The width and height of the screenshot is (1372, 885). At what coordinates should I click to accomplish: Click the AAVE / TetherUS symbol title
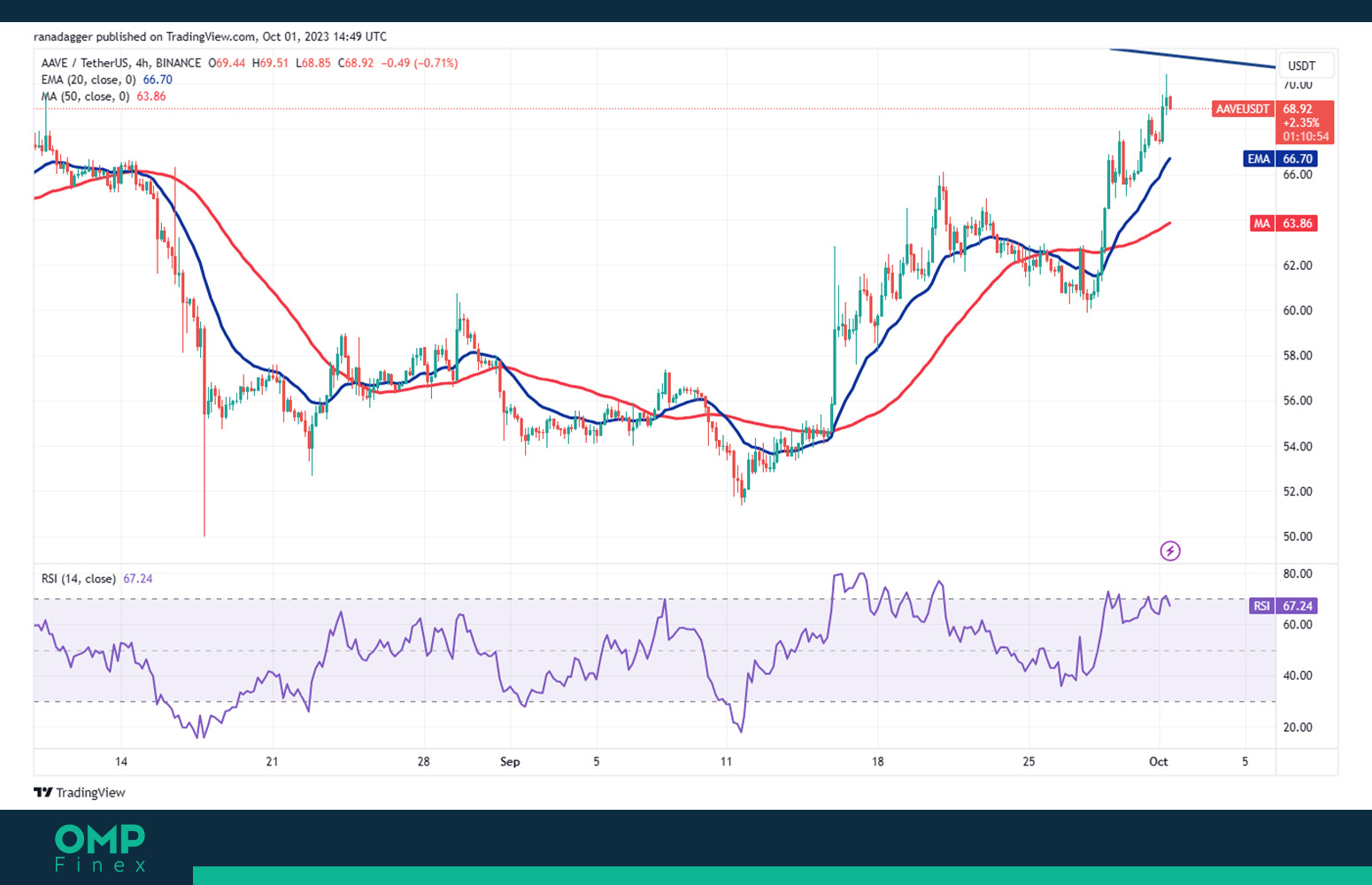(85, 63)
